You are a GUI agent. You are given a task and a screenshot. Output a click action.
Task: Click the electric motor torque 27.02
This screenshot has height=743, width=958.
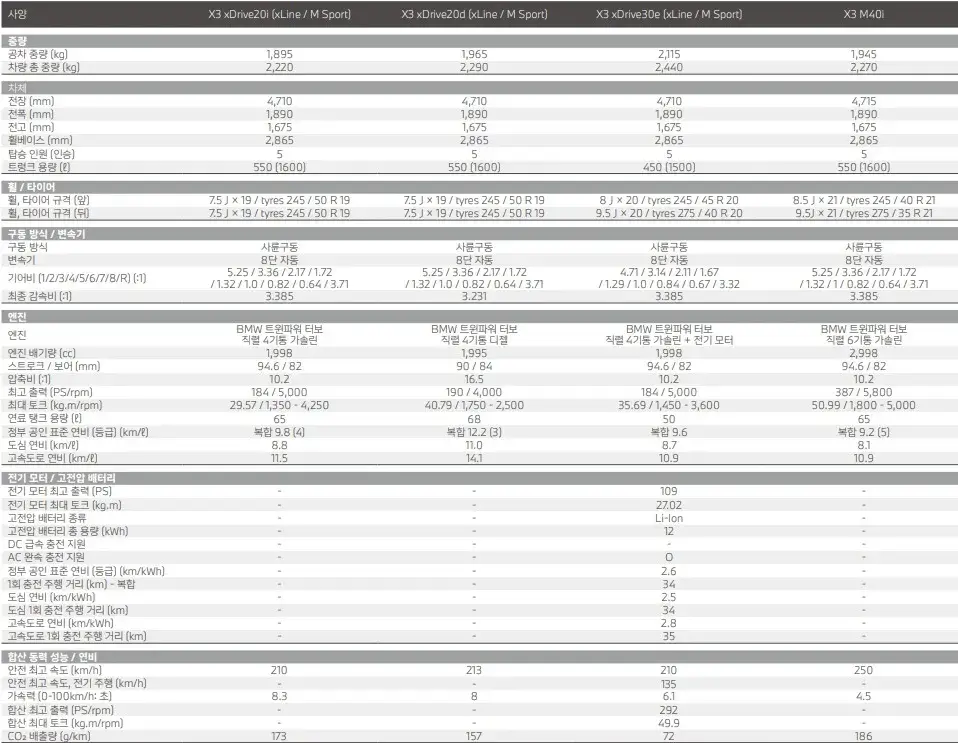pos(669,505)
